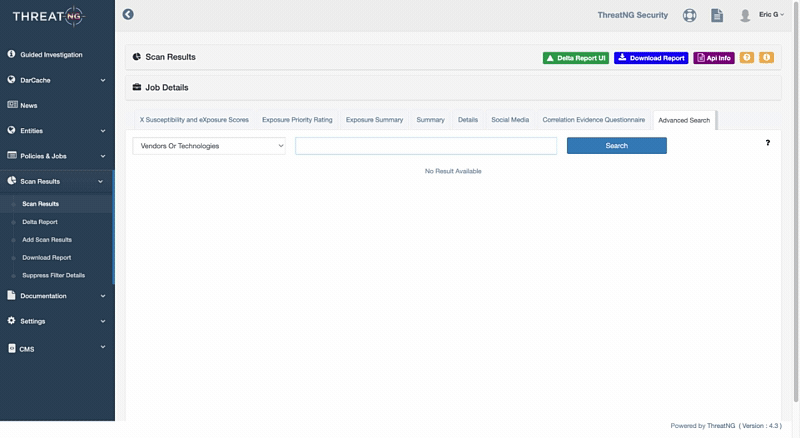Click Guided Investigation menu label
This screenshot has width=800, height=438.
point(51,55)
